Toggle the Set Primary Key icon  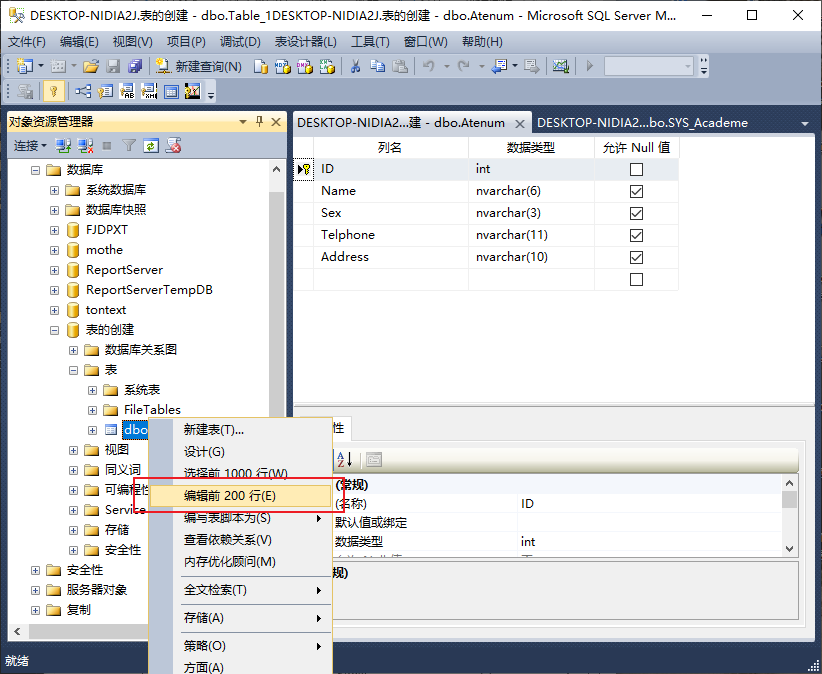click(x=53, y=91)
